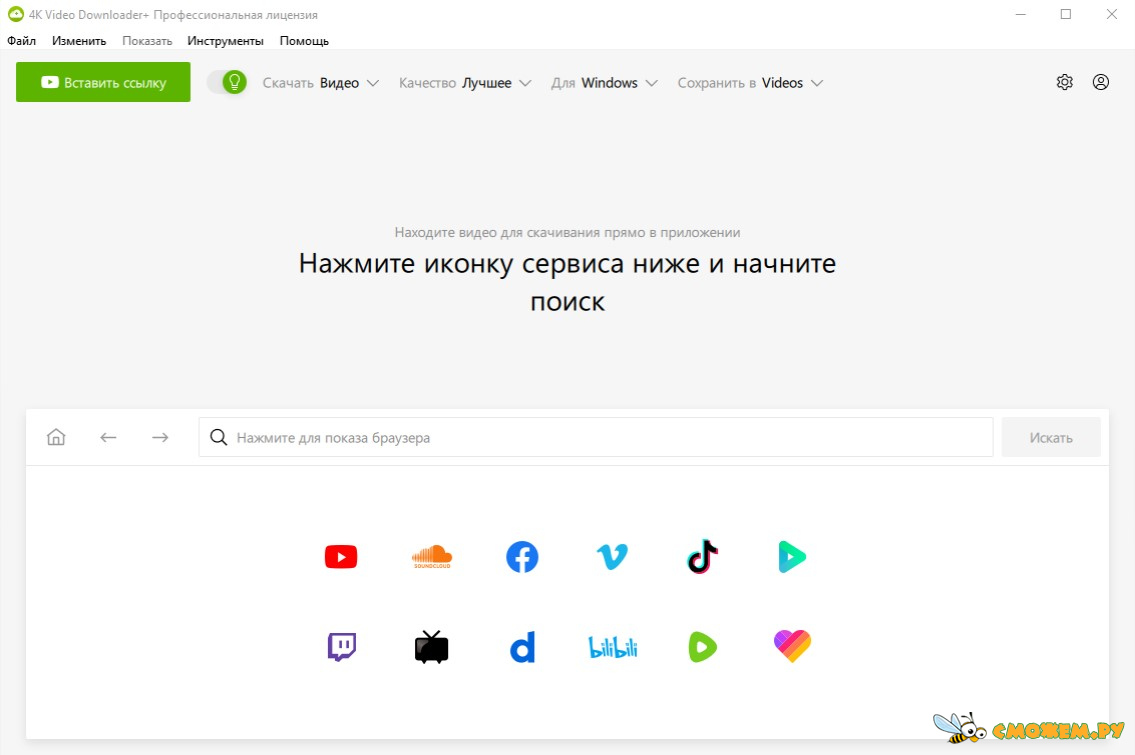Open the teal gradient play-triangle service icon
Viewport: 1135px width, 755px height.
792,557
